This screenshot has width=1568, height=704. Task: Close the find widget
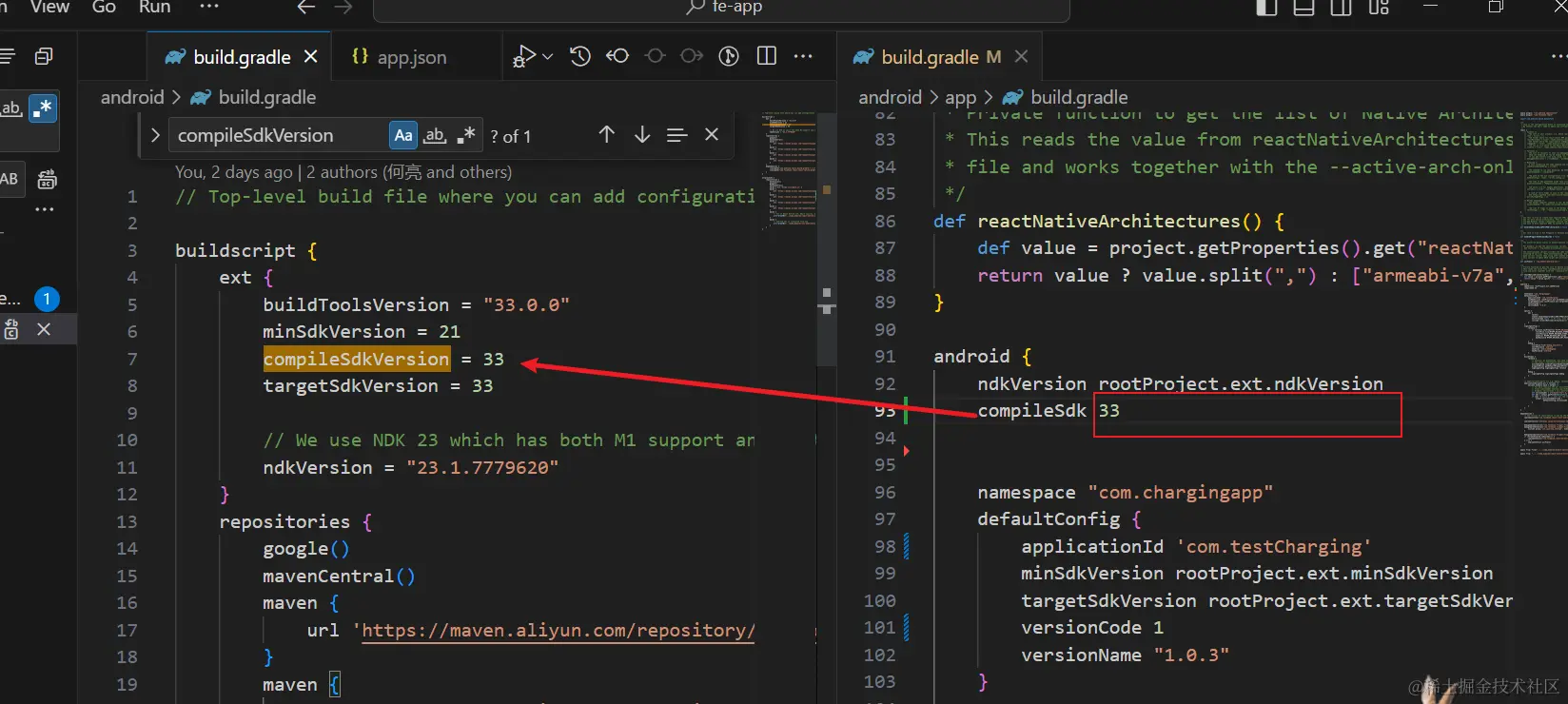click(712, 135)
